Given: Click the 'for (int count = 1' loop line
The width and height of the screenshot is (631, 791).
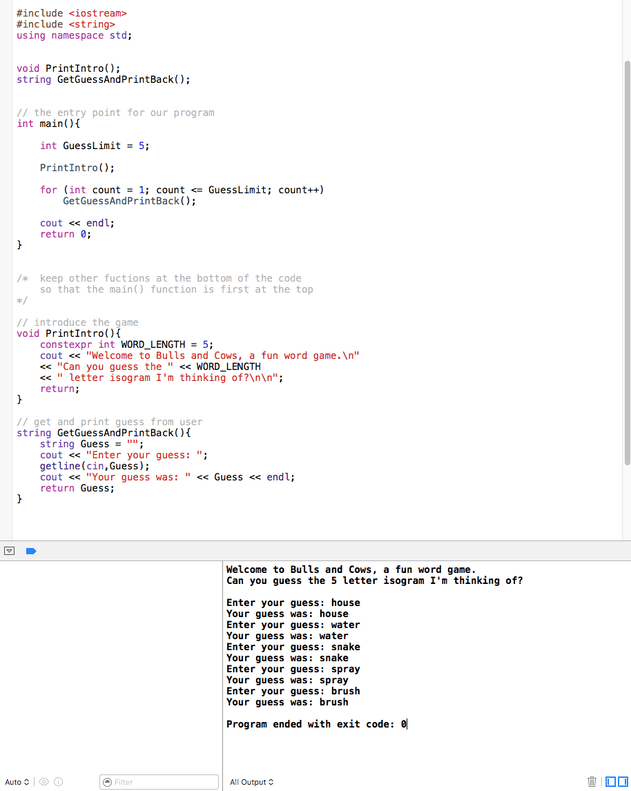Looking at the screenshot, I should (182, 190).
